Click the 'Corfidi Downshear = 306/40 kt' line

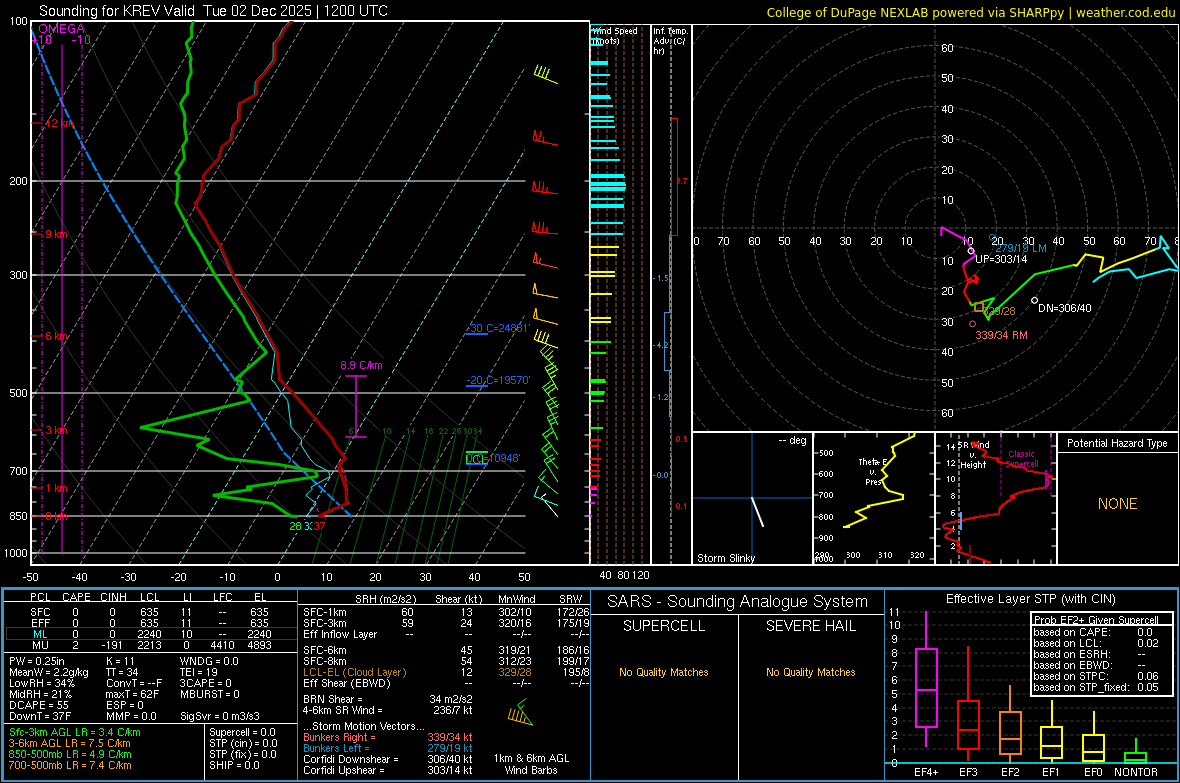(388, 759)
